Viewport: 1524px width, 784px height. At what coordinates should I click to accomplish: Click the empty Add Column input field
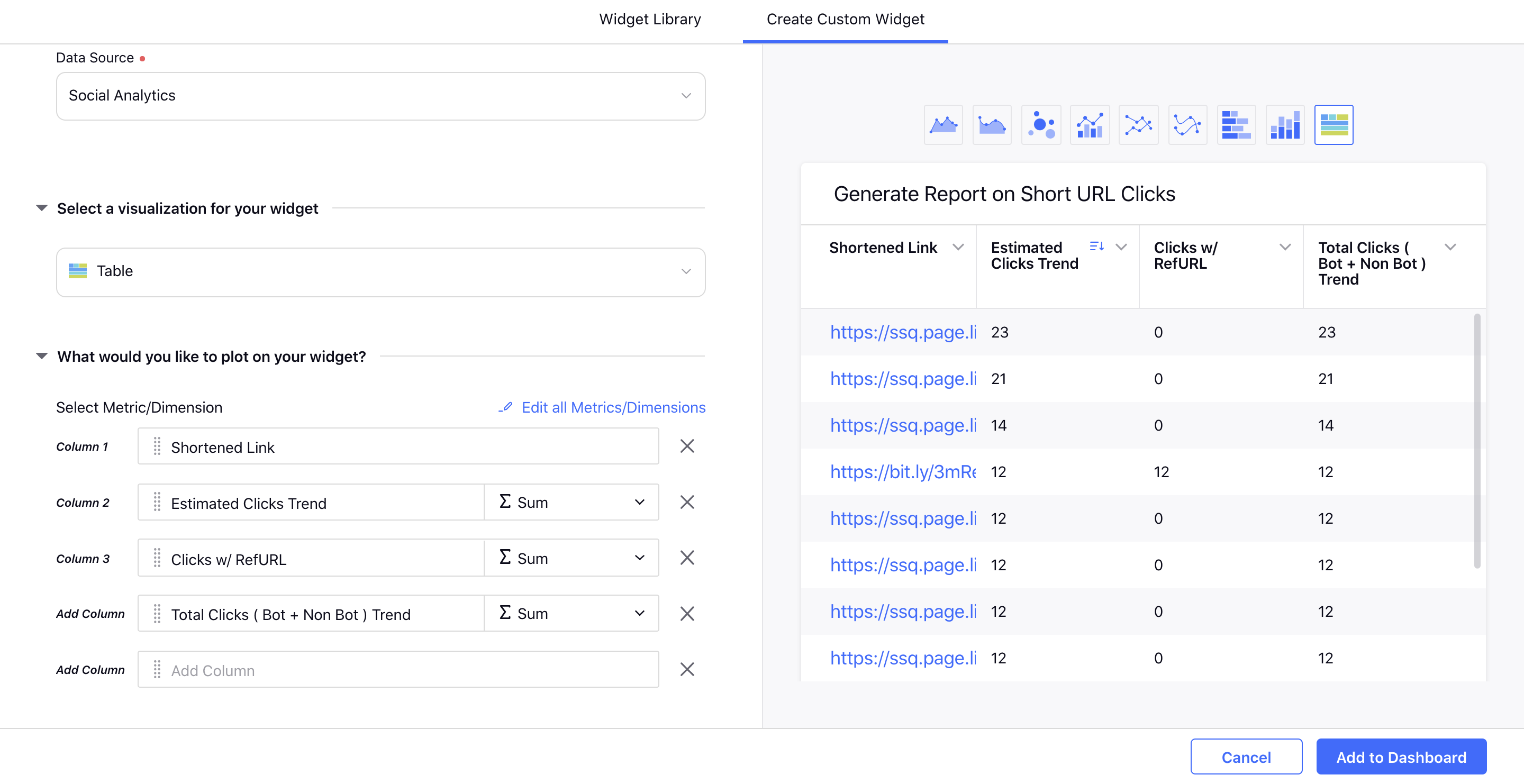point(398,670)
